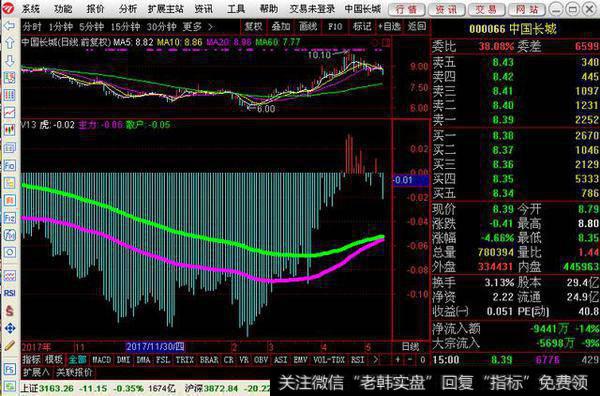Click the 交易 button at top right
Image resolution: width=600 pixels, height=396 pixels.
coord(486,9)
